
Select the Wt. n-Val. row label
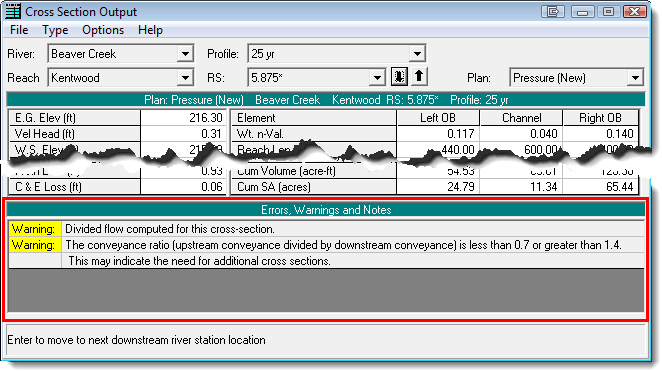click(x=314, y=134)
